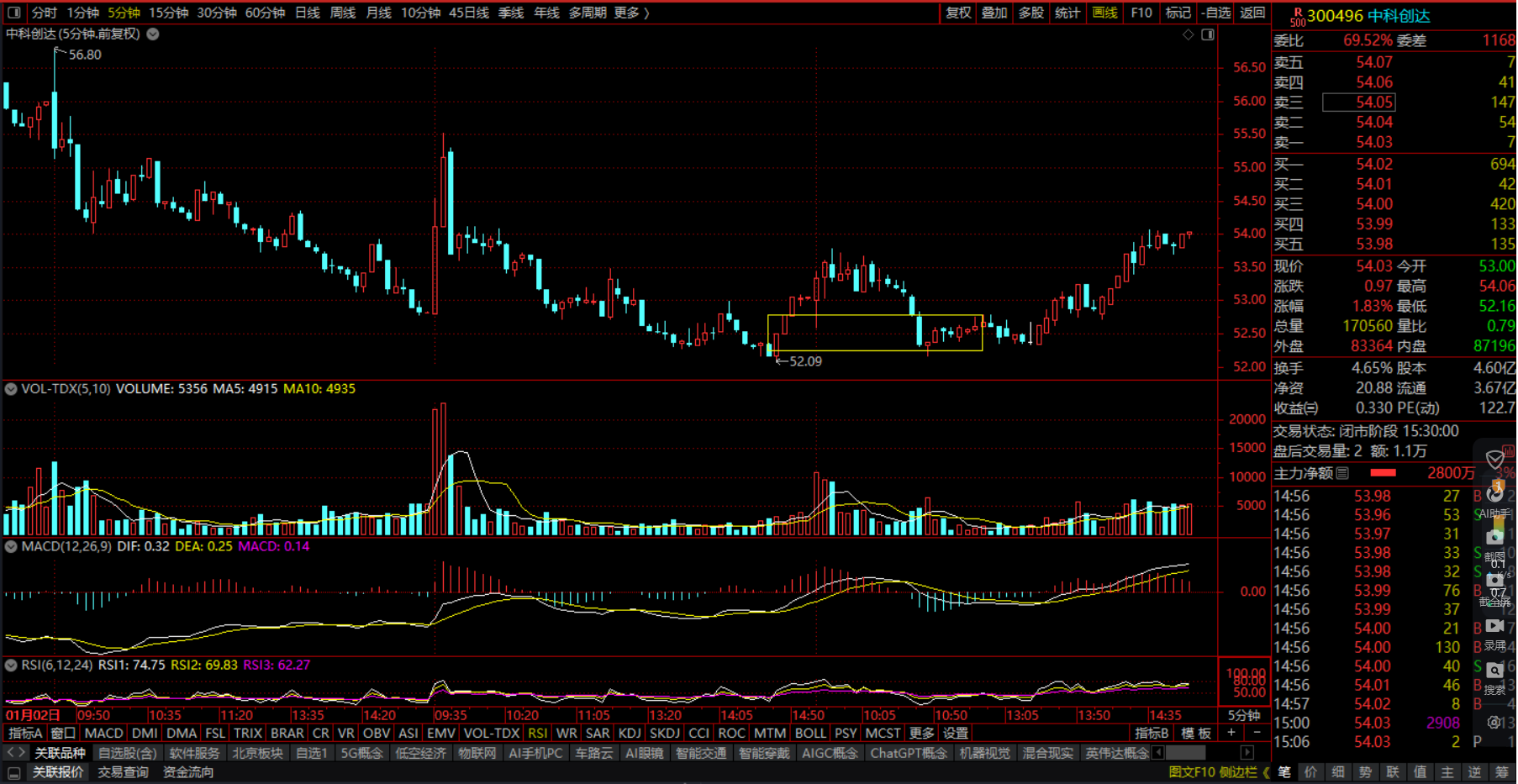Toggle the MACD indicator
This screenshot has height=784, width=1518.
click(104, 733)
